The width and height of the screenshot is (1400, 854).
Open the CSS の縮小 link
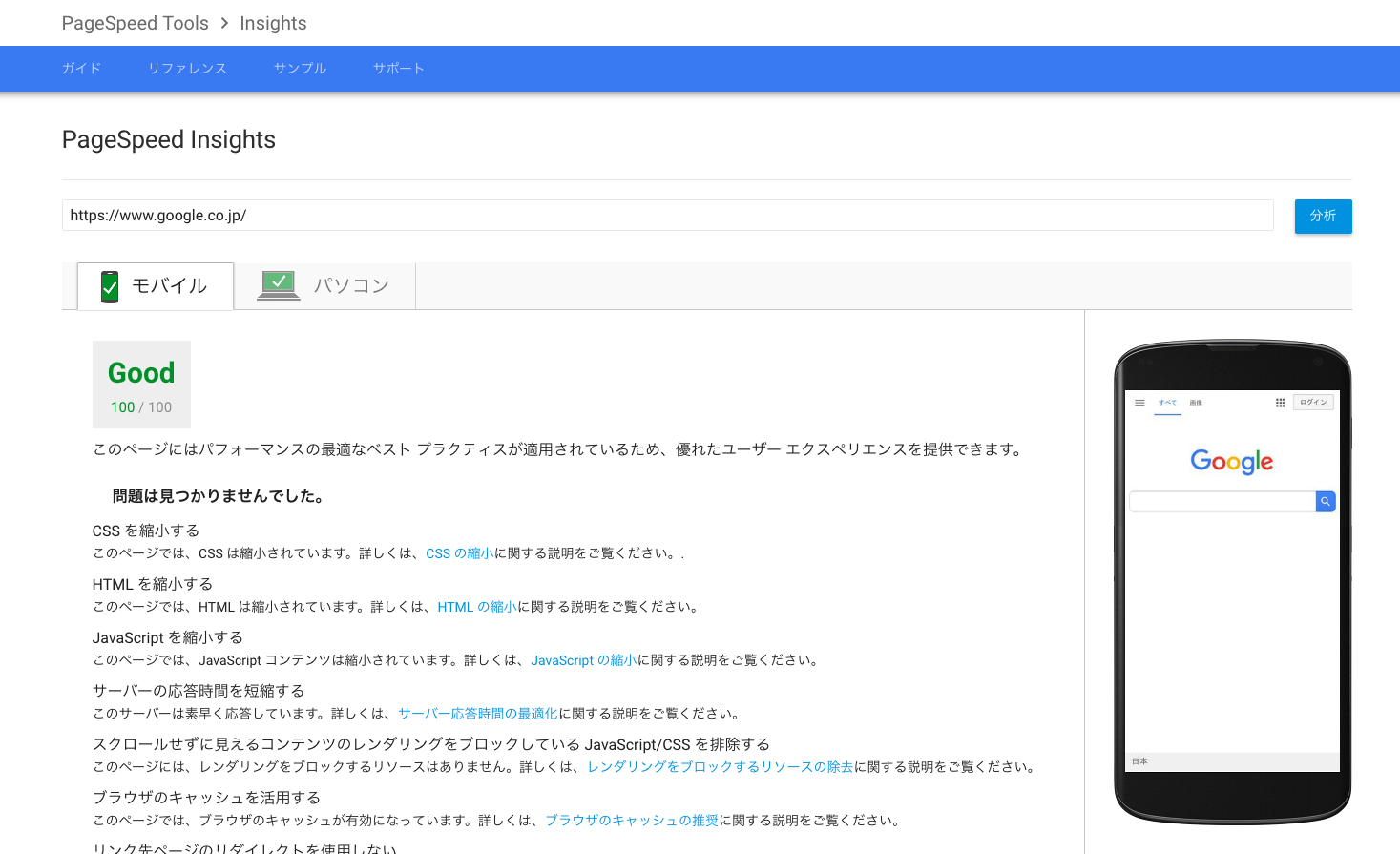tap(459, 553)
